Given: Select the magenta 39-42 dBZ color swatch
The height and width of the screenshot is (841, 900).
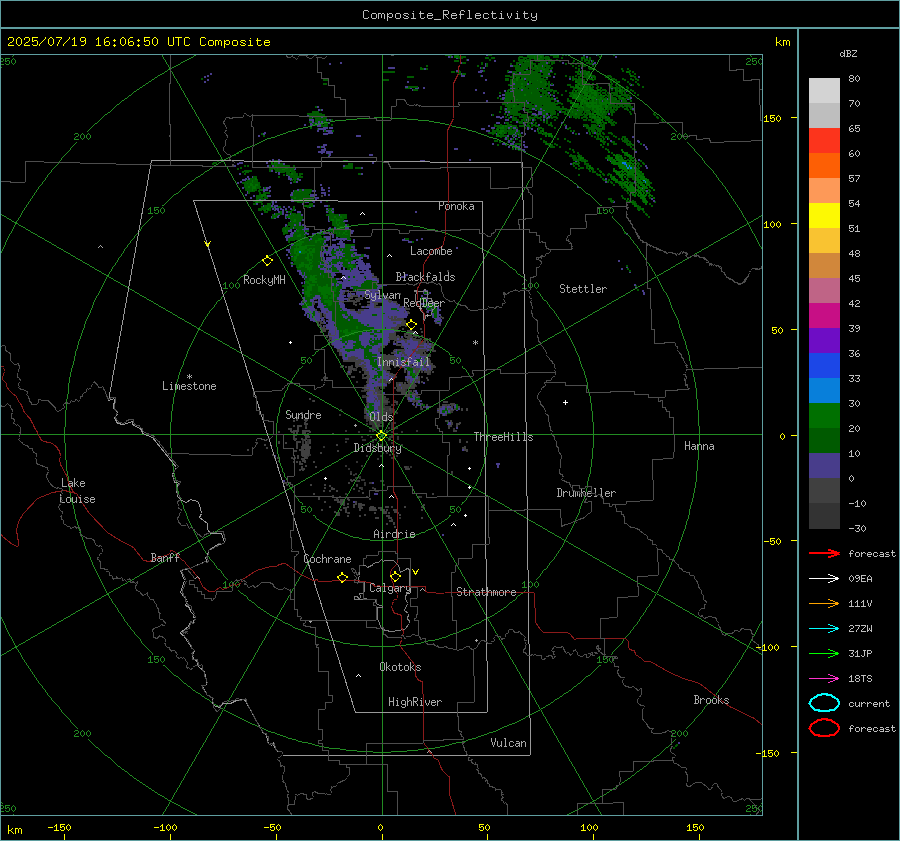Looking at the screenshot, I should (x=824, y=316).
